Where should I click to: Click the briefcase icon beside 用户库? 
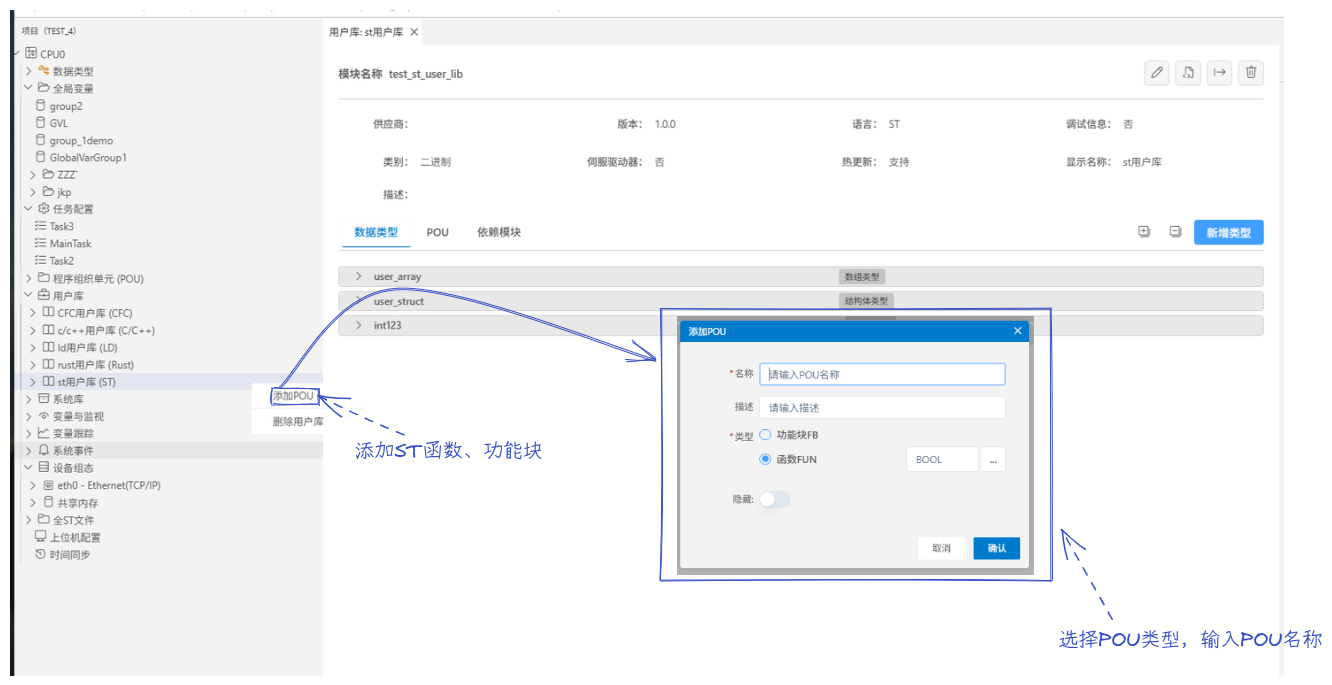pos(44,295)
